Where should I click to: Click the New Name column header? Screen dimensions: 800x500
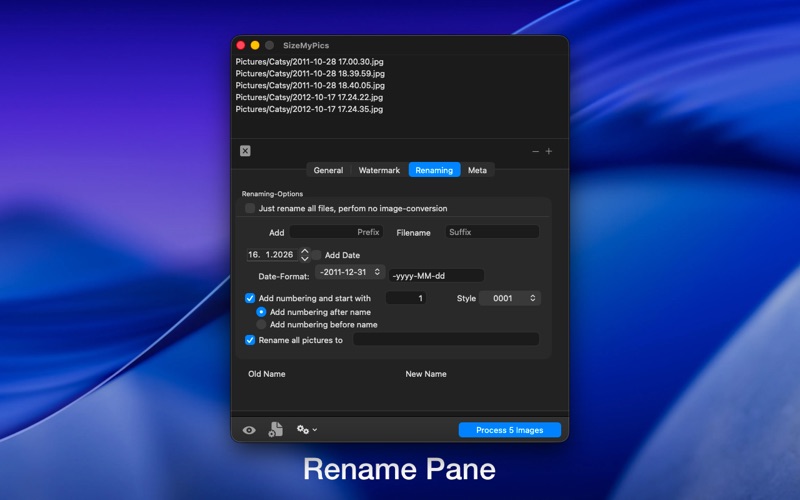pyautogui.click(x=426, y=374)
